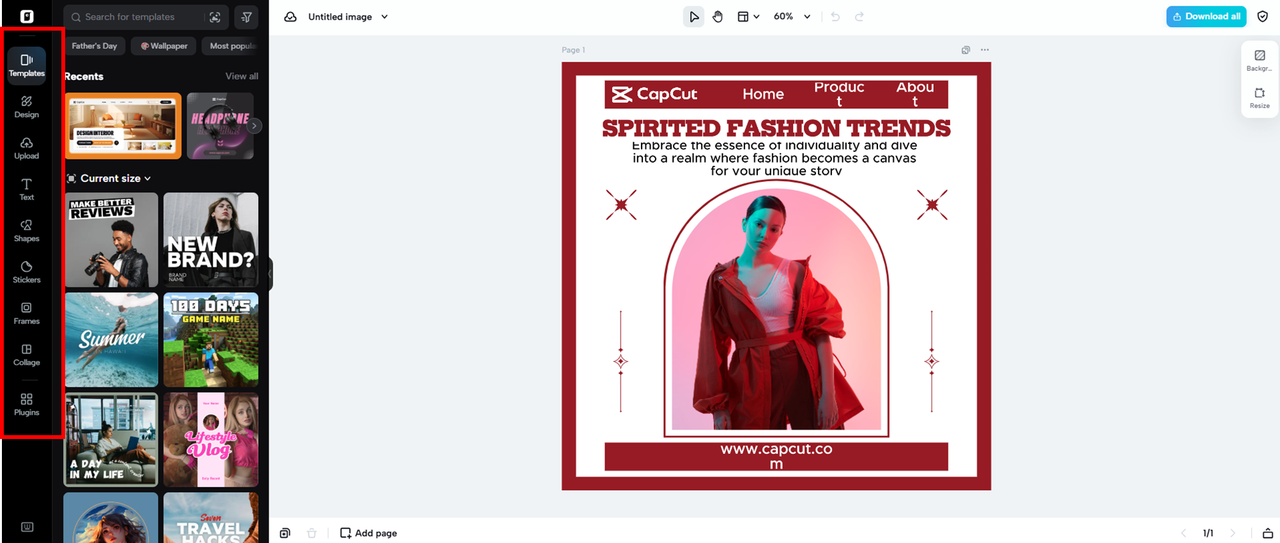1280x543 pixels.
Task: Click the Undo arrow
Action: click(x=835, y=17)
